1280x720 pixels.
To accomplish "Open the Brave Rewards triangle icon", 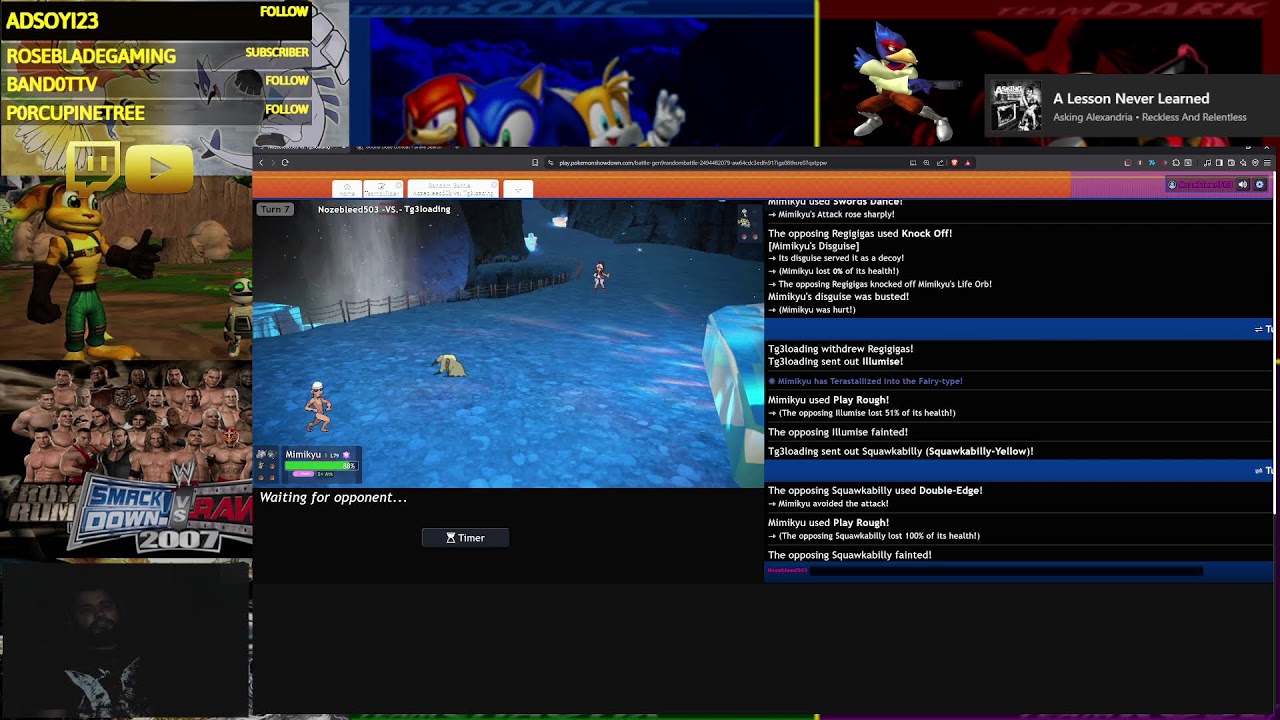I will tap(967, 162).
